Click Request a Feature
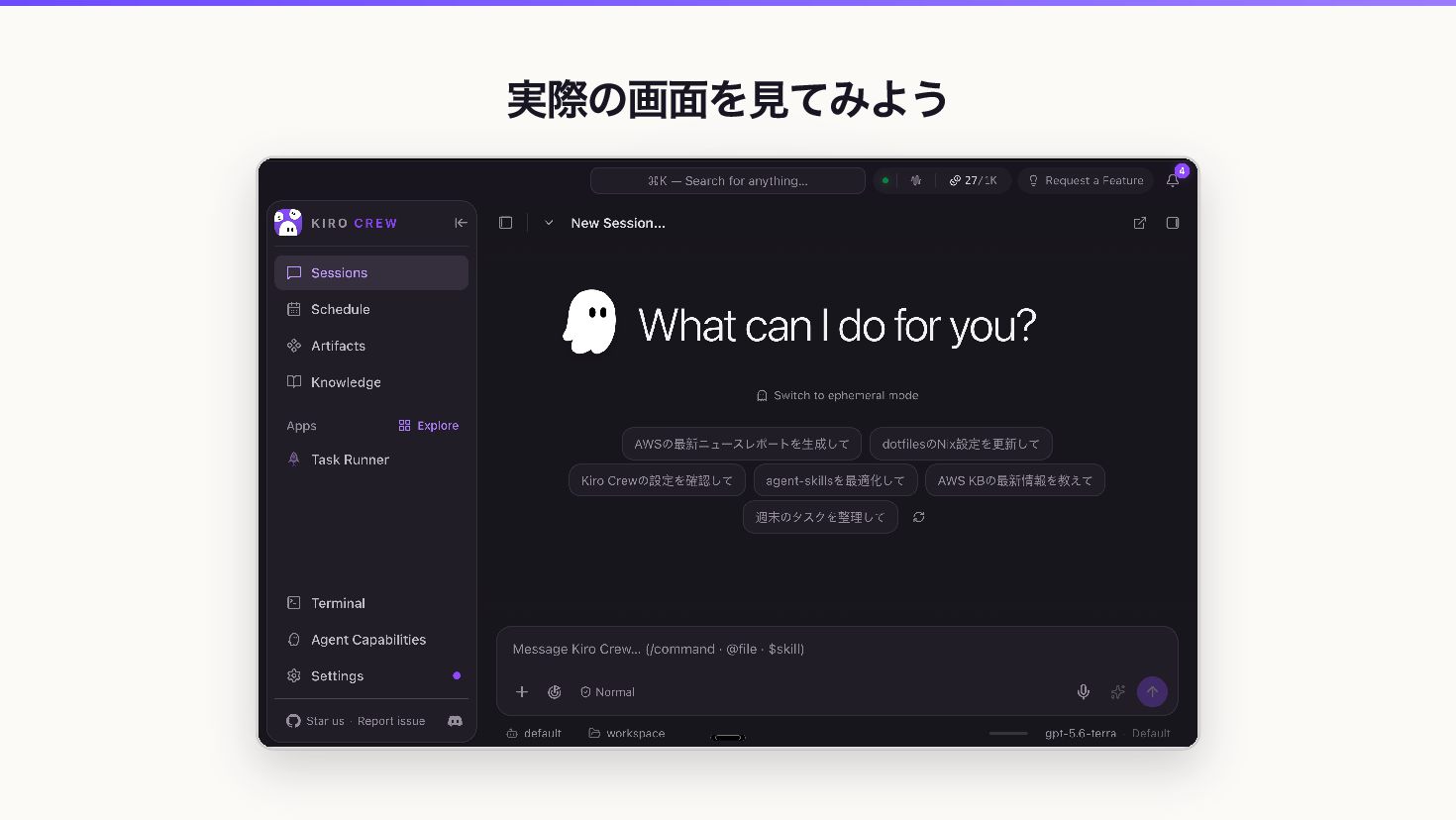 click(1086, 180)
